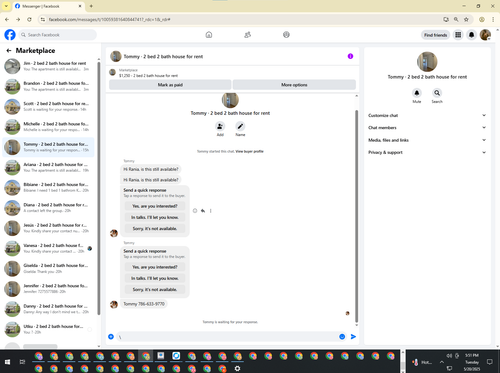Open the Facebook logo home link
The height and width of the screenshot is (373, 500).
[x=10, y=35]
